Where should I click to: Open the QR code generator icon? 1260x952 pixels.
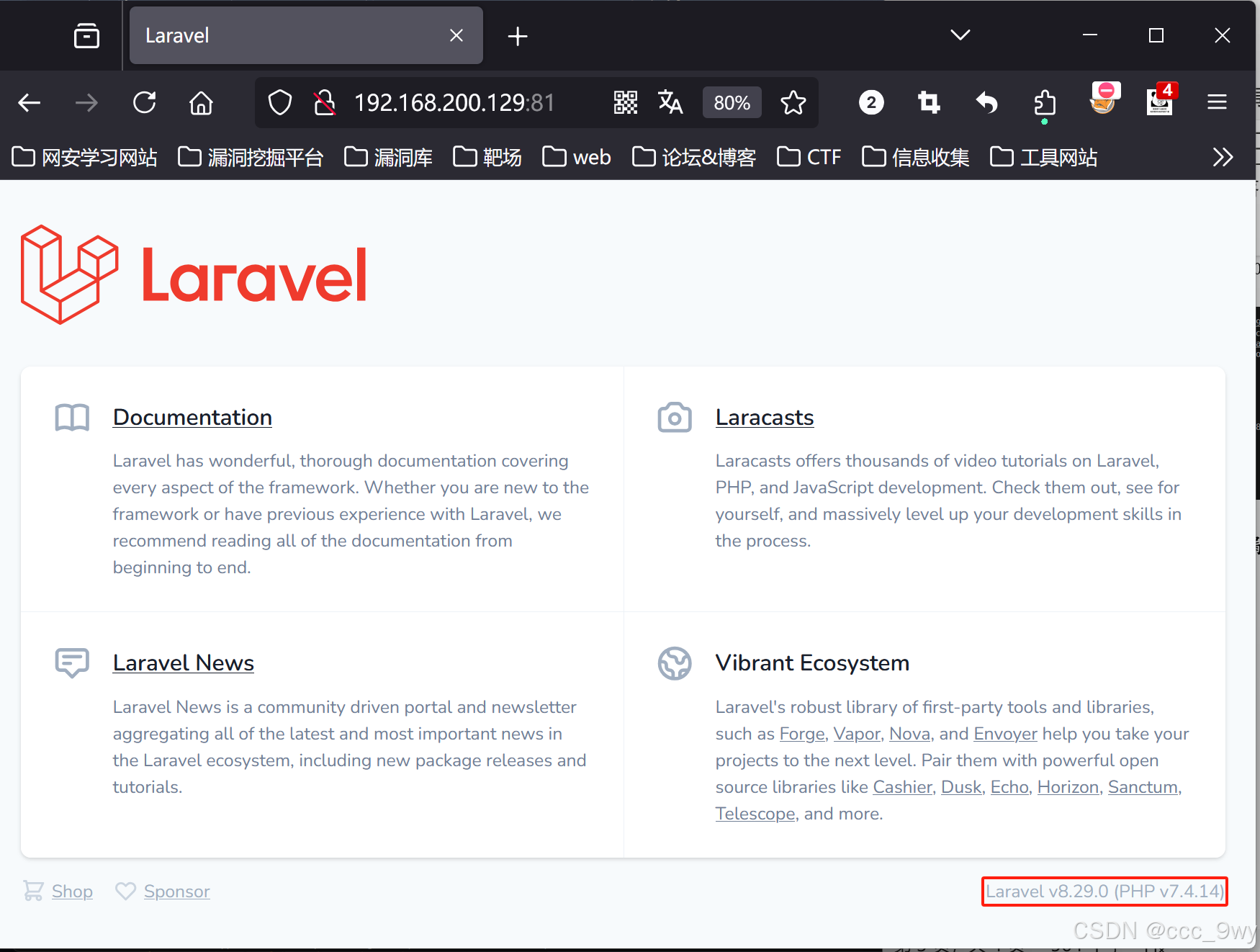[x=626, y=103]
